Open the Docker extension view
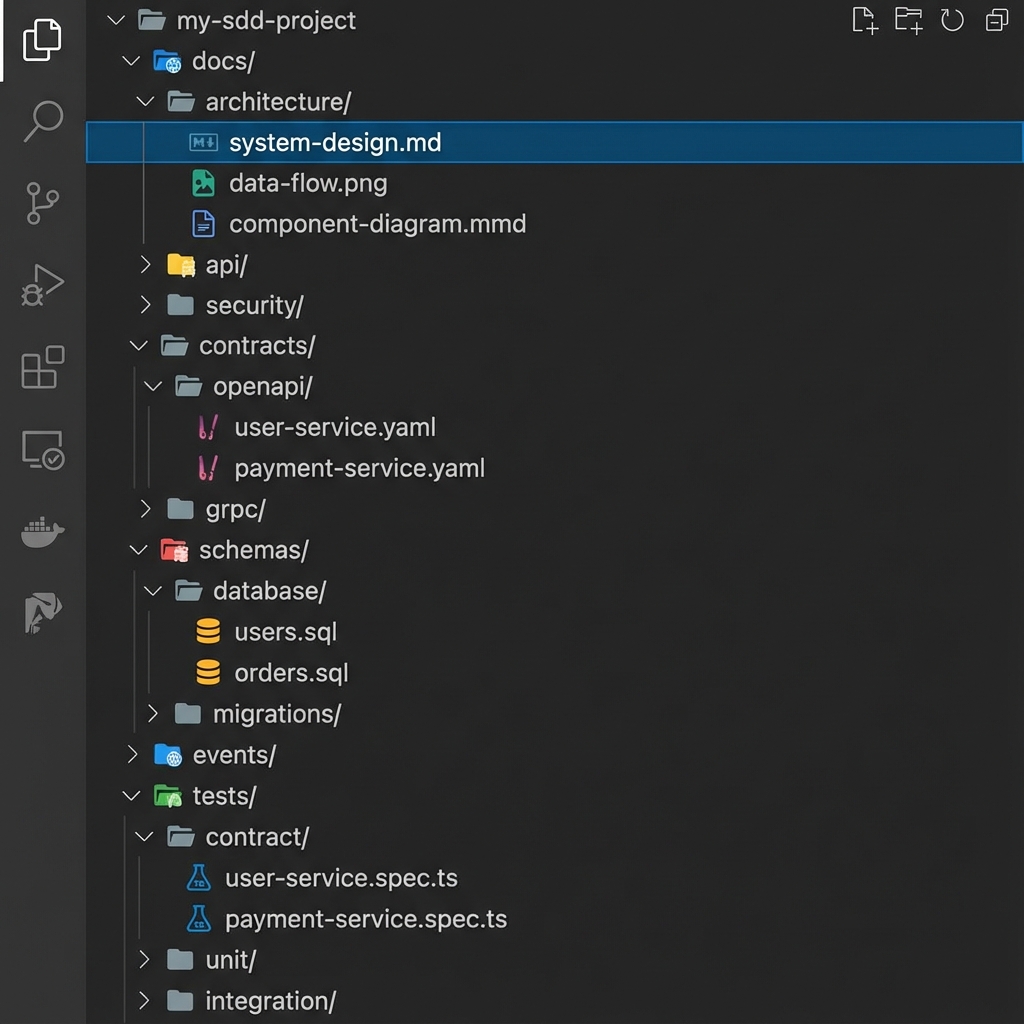The width and height of the screenshot is (1024, 1024). [x=41, y=531]
